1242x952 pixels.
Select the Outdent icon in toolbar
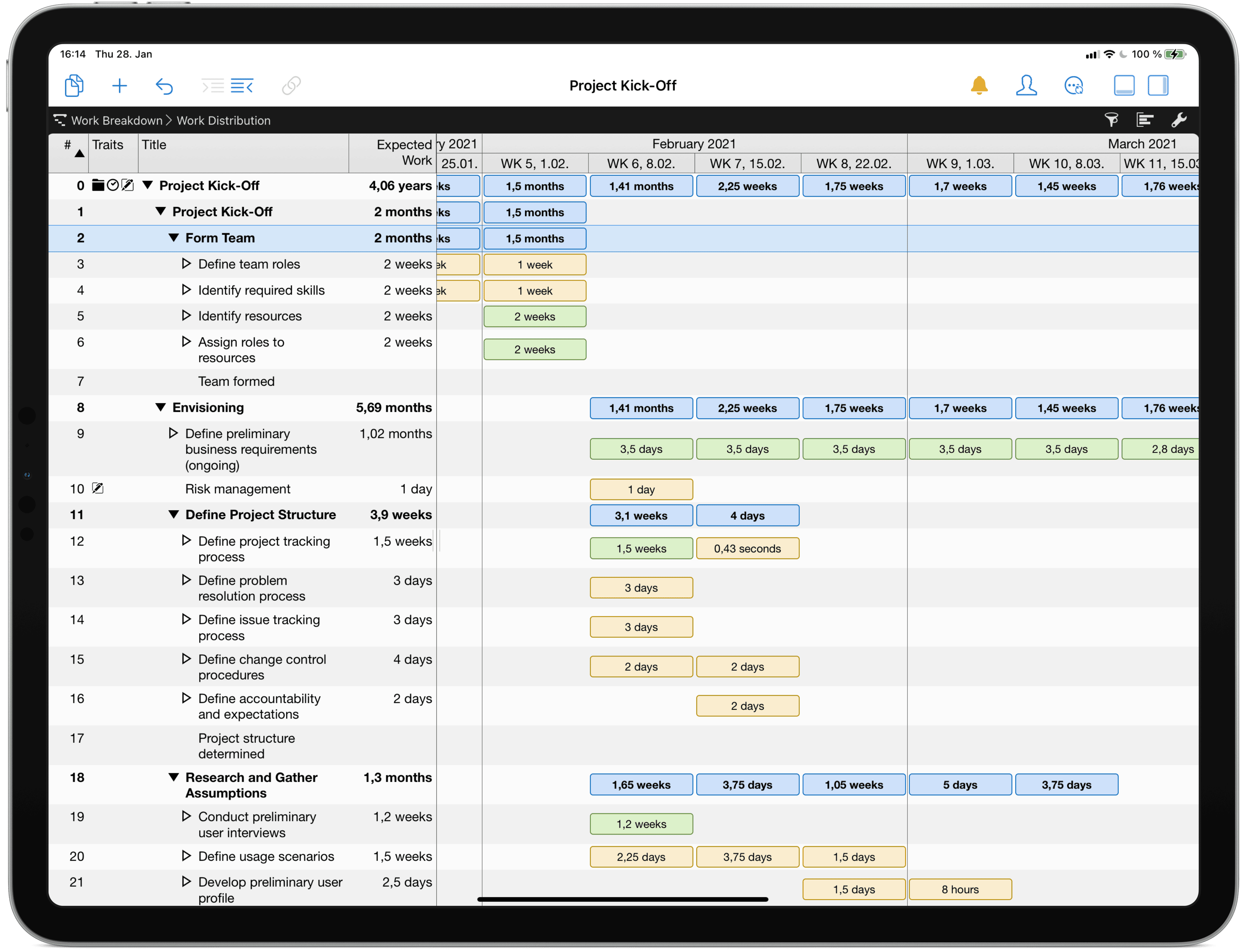[242, 85]
